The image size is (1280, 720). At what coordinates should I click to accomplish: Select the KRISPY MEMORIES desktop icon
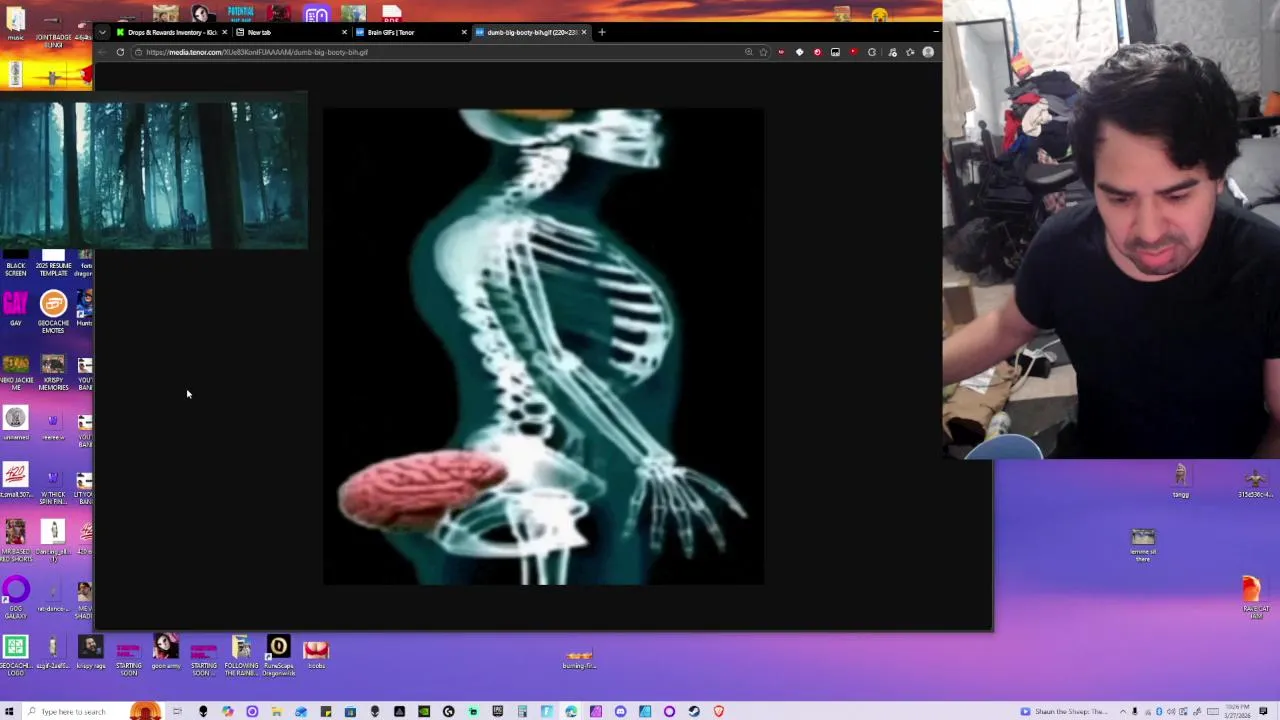tap(53, 372)
